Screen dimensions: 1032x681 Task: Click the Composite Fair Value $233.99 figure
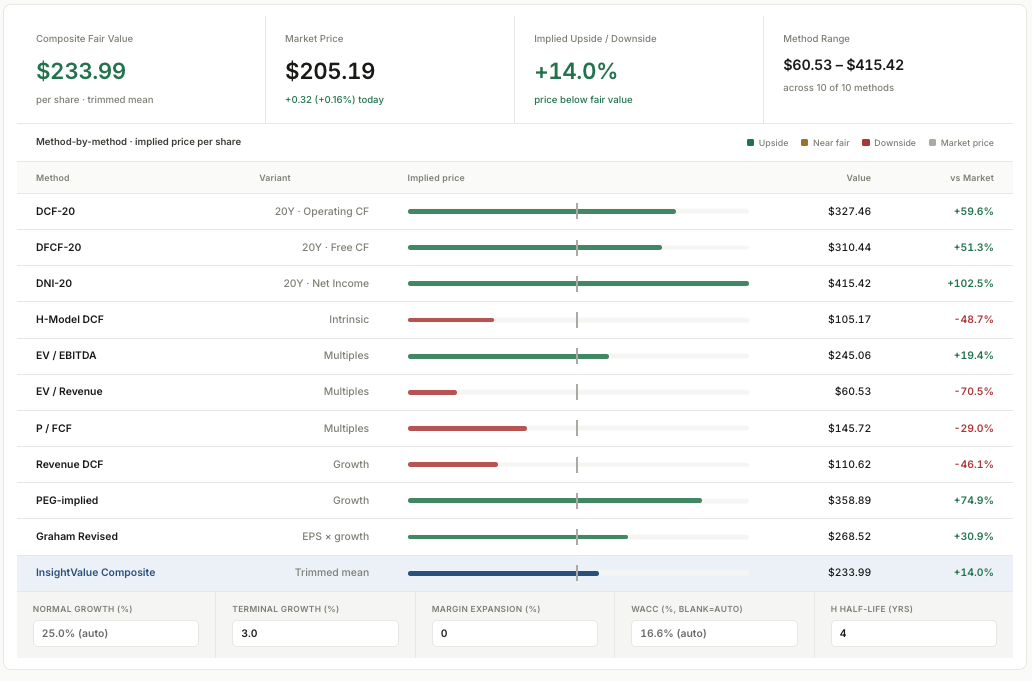(81, 71)
